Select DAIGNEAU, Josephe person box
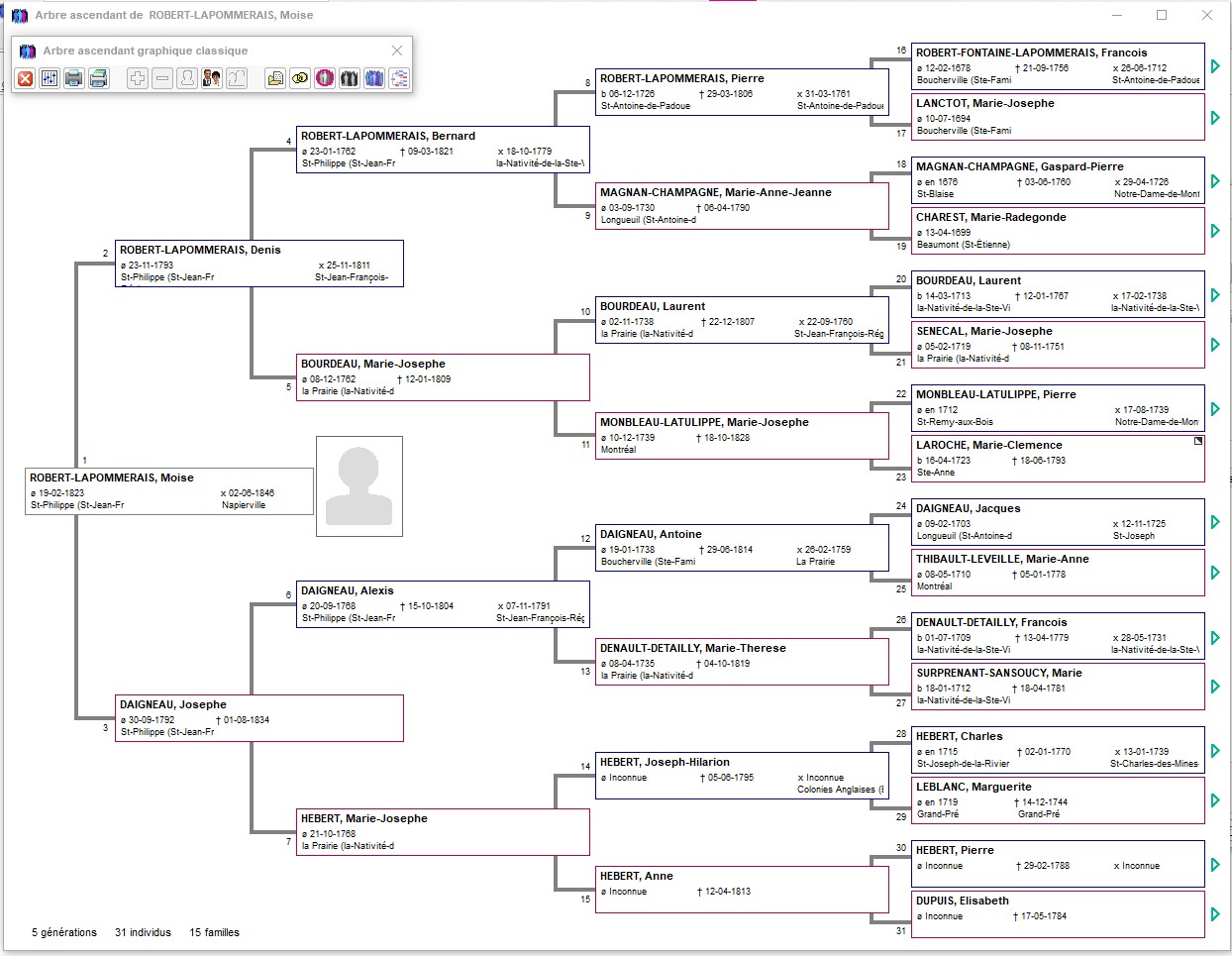Image resolution: width=1232 pixels, height=956 pixels. tap(259, 718)
